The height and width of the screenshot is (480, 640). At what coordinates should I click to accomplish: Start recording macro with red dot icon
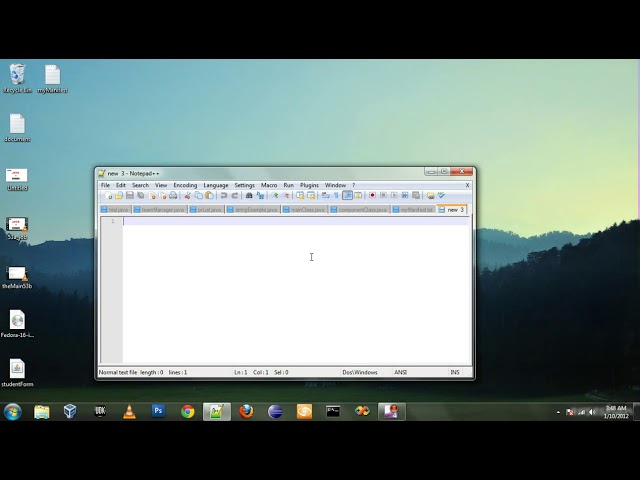pyautogui.click(x=372, y=196)
